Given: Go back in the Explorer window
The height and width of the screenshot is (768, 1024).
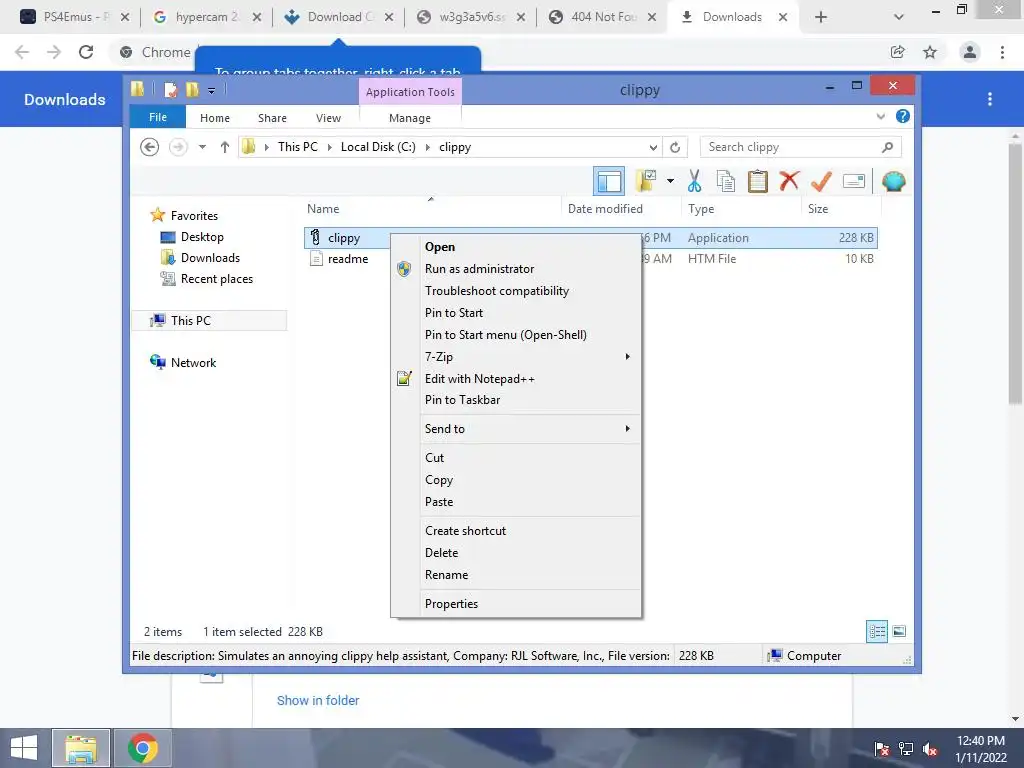Looking at the screenshot, I should (150, 147).
